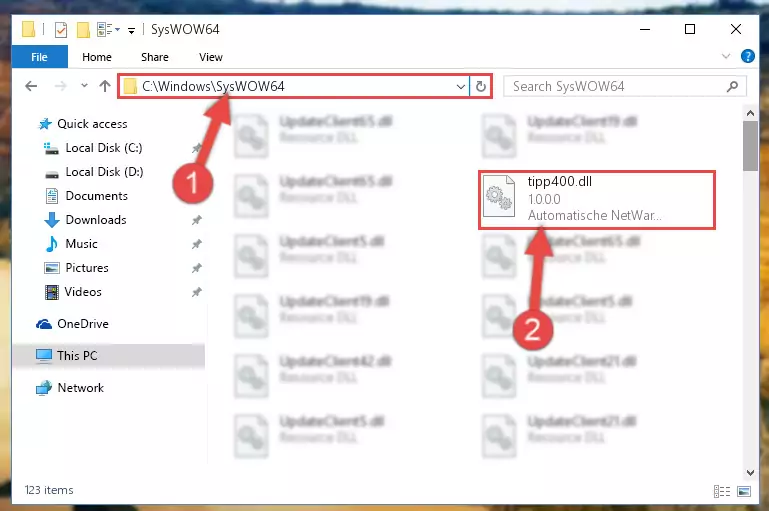
Task: Expand the ribbon with the chevron
Action: [726, 56]
